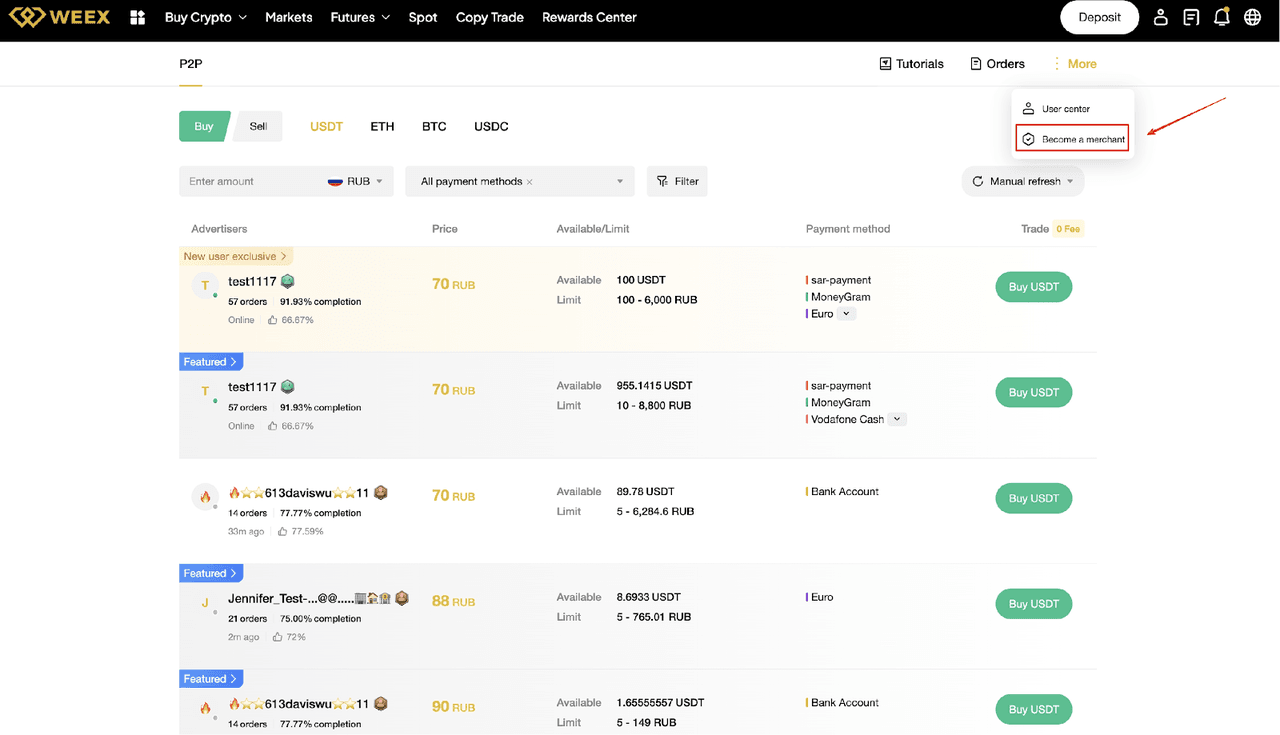Click the Enter amount input field
This screenshot has width=1280, height=735.
point(250,181)
